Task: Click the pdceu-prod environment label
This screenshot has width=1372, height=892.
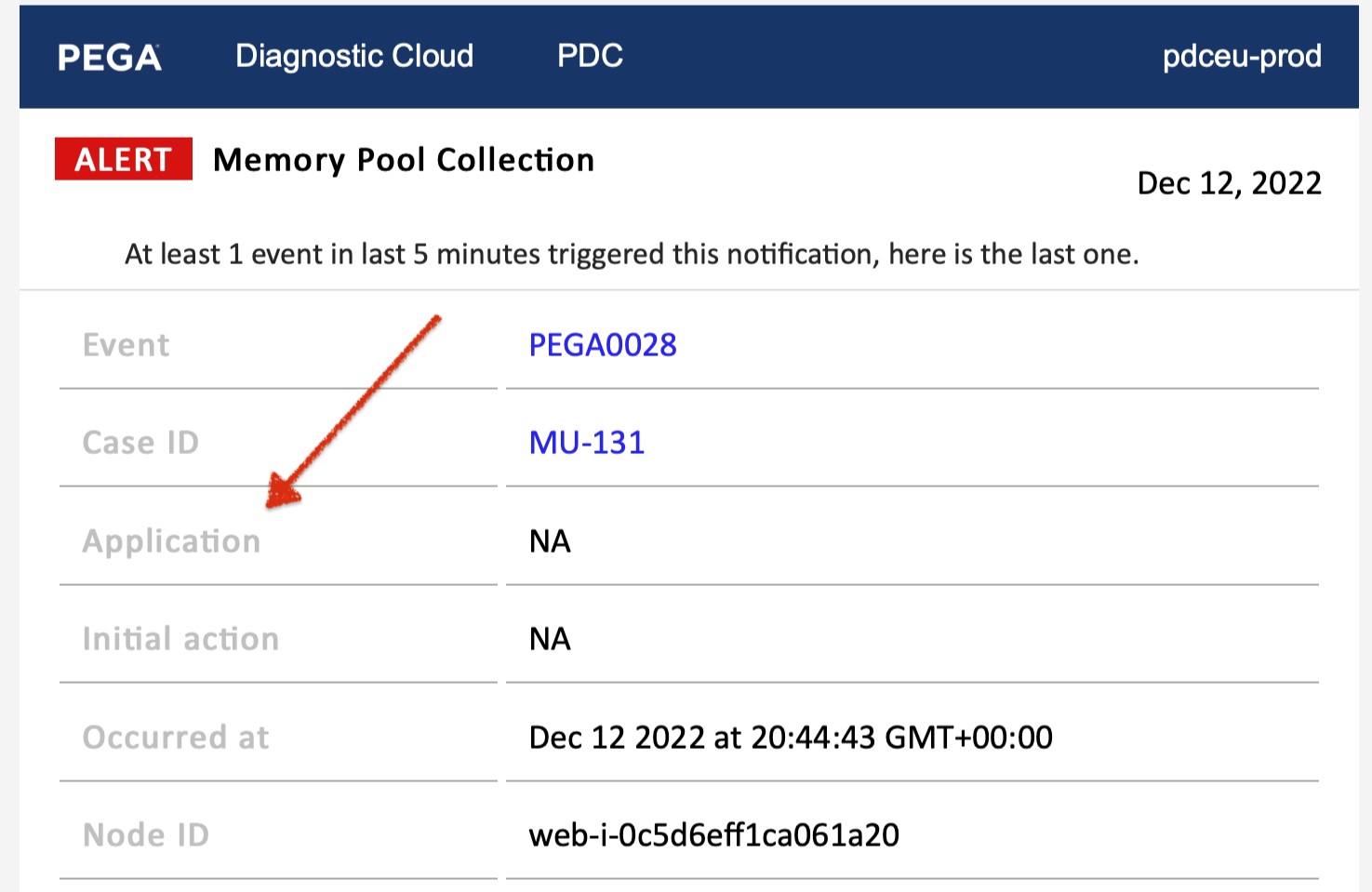Action: 1242,56
